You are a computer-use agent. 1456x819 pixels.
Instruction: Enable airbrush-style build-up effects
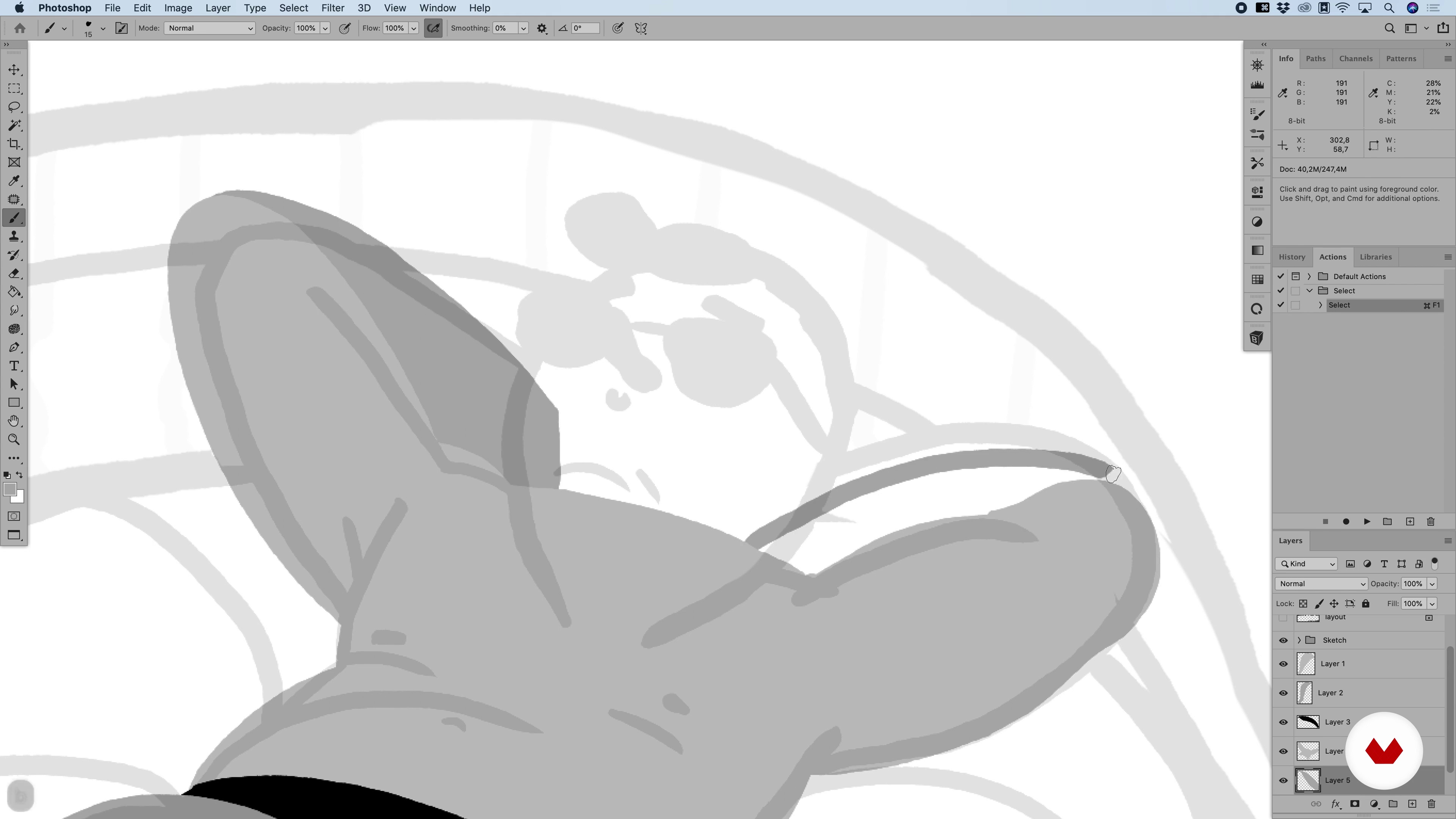(433, 28)
